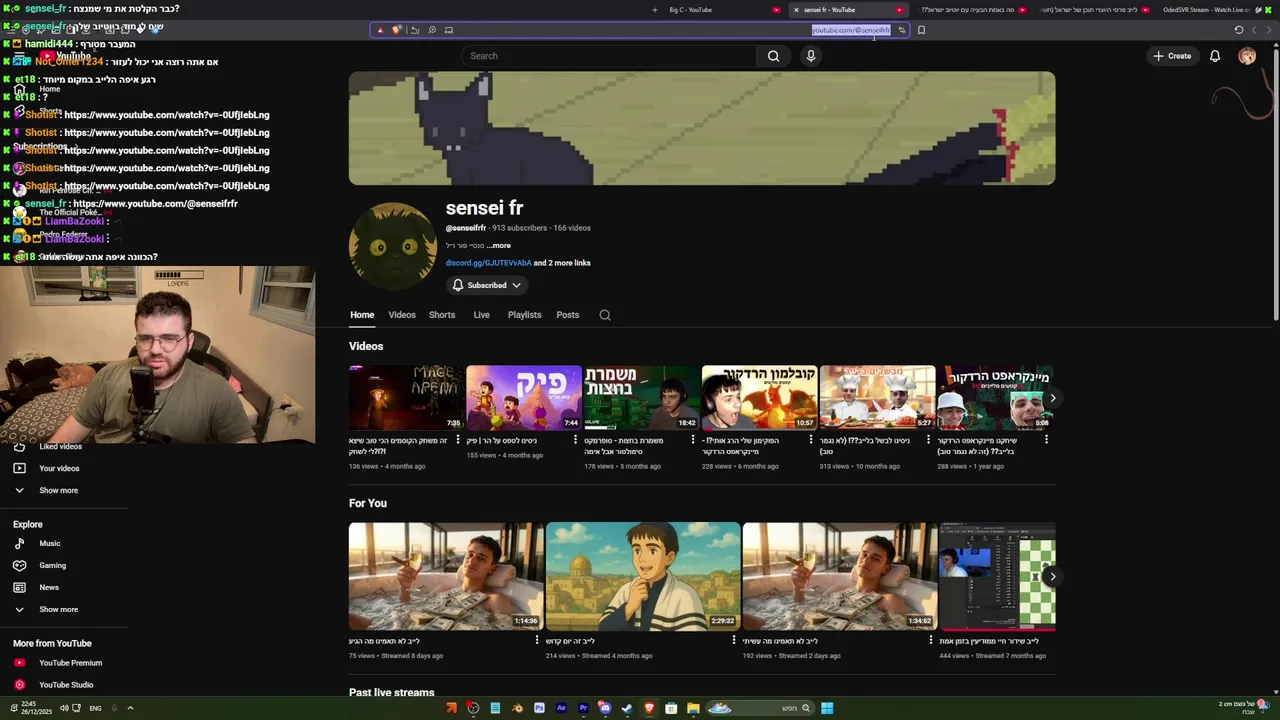1280x720 pixels.
Task: Close the sensei fr browser tab
Action: [796, 10]
